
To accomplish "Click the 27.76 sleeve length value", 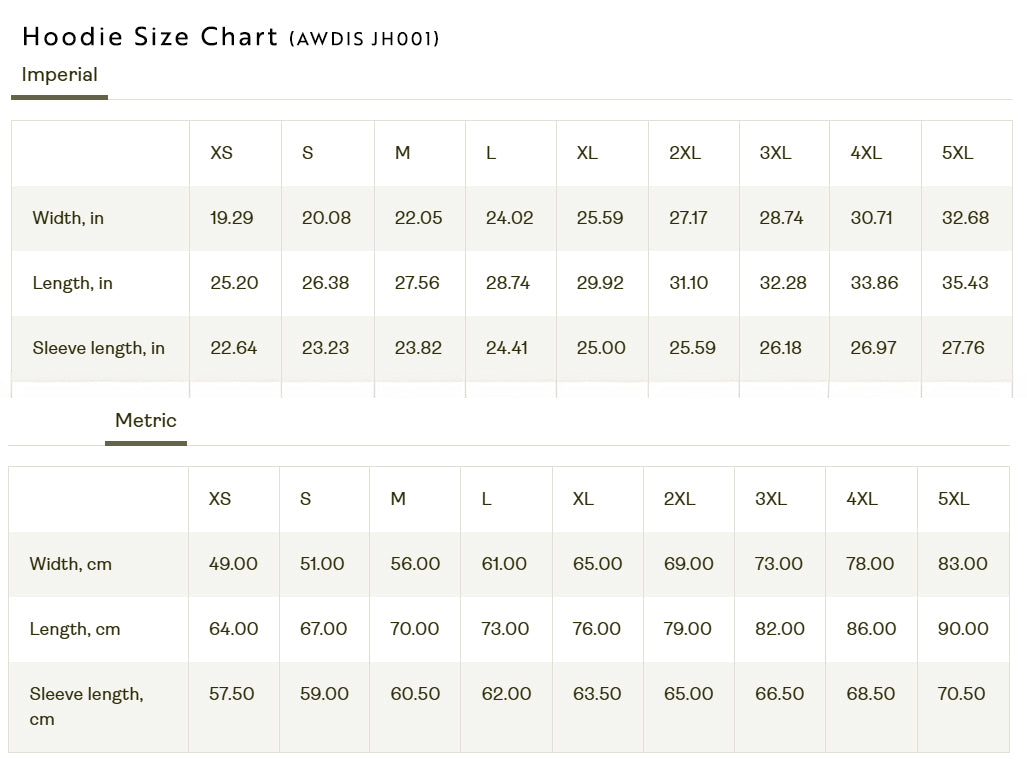I will 963,348.
